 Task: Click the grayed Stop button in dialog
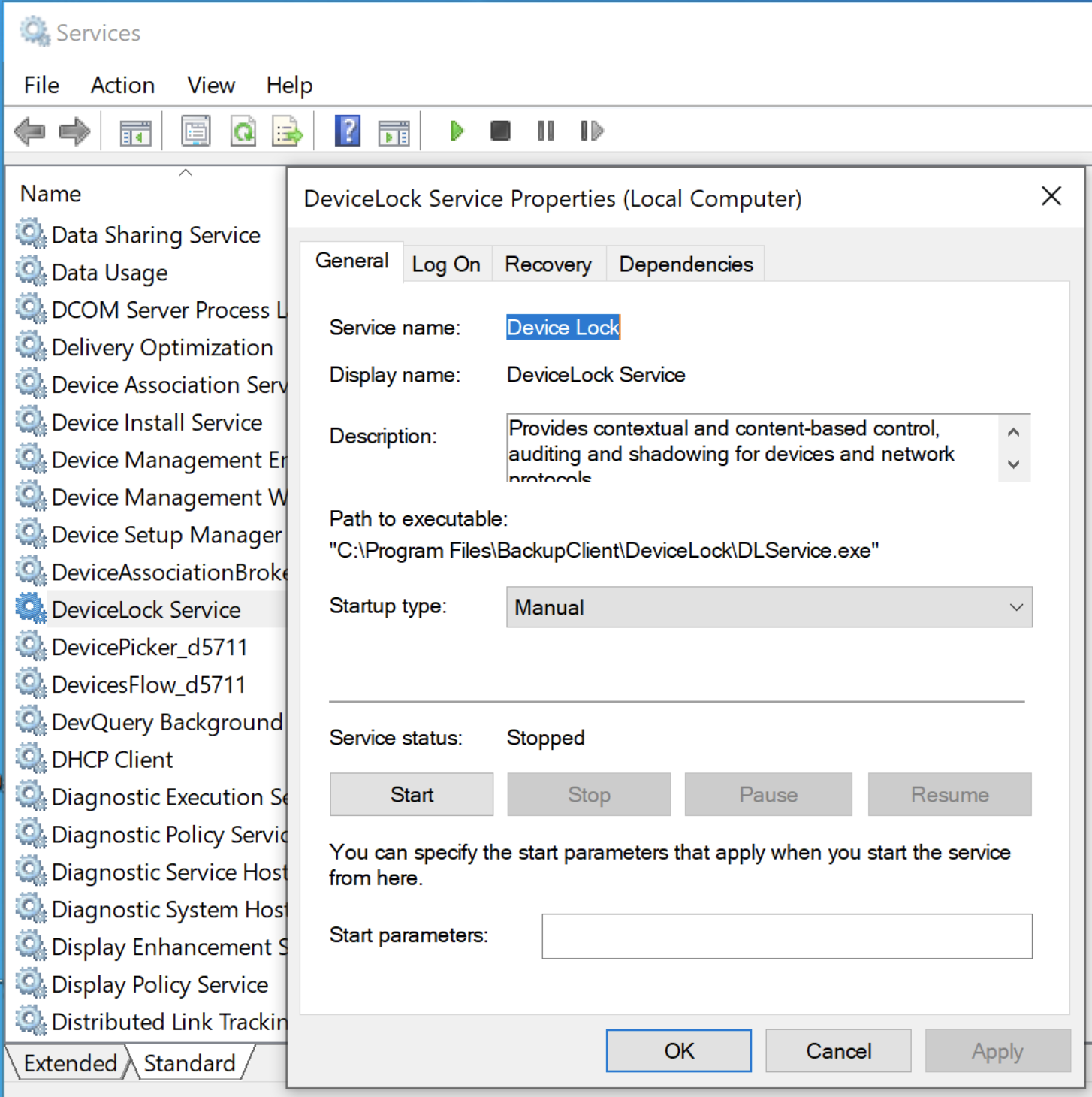(589, 795)
